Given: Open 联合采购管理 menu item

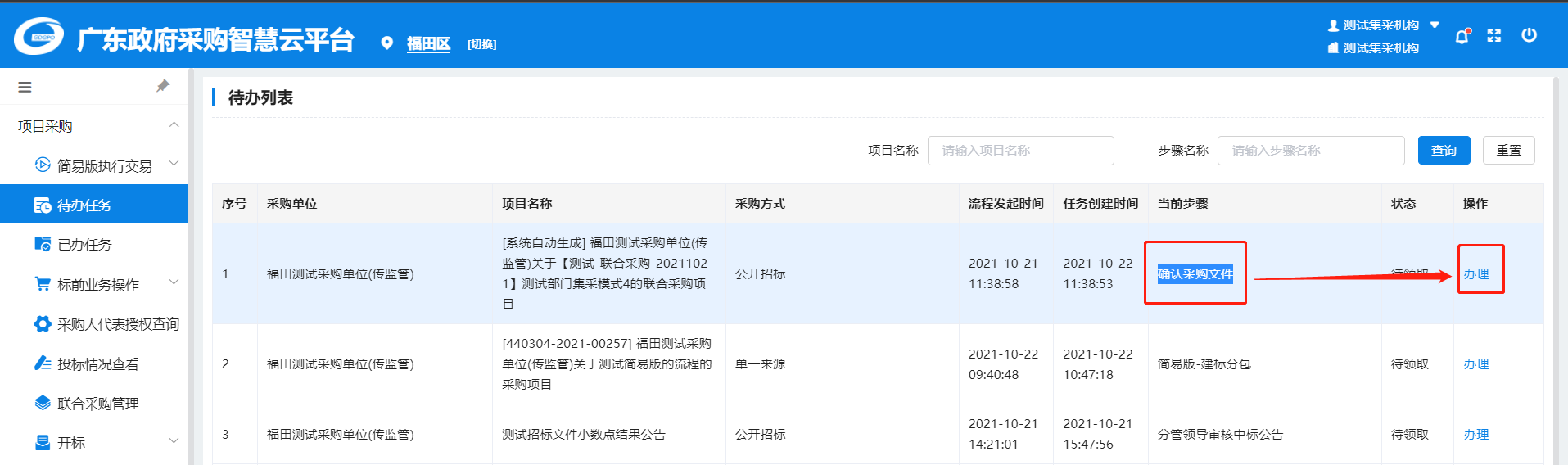Looking at the screenshot, I should pos(97,404).
